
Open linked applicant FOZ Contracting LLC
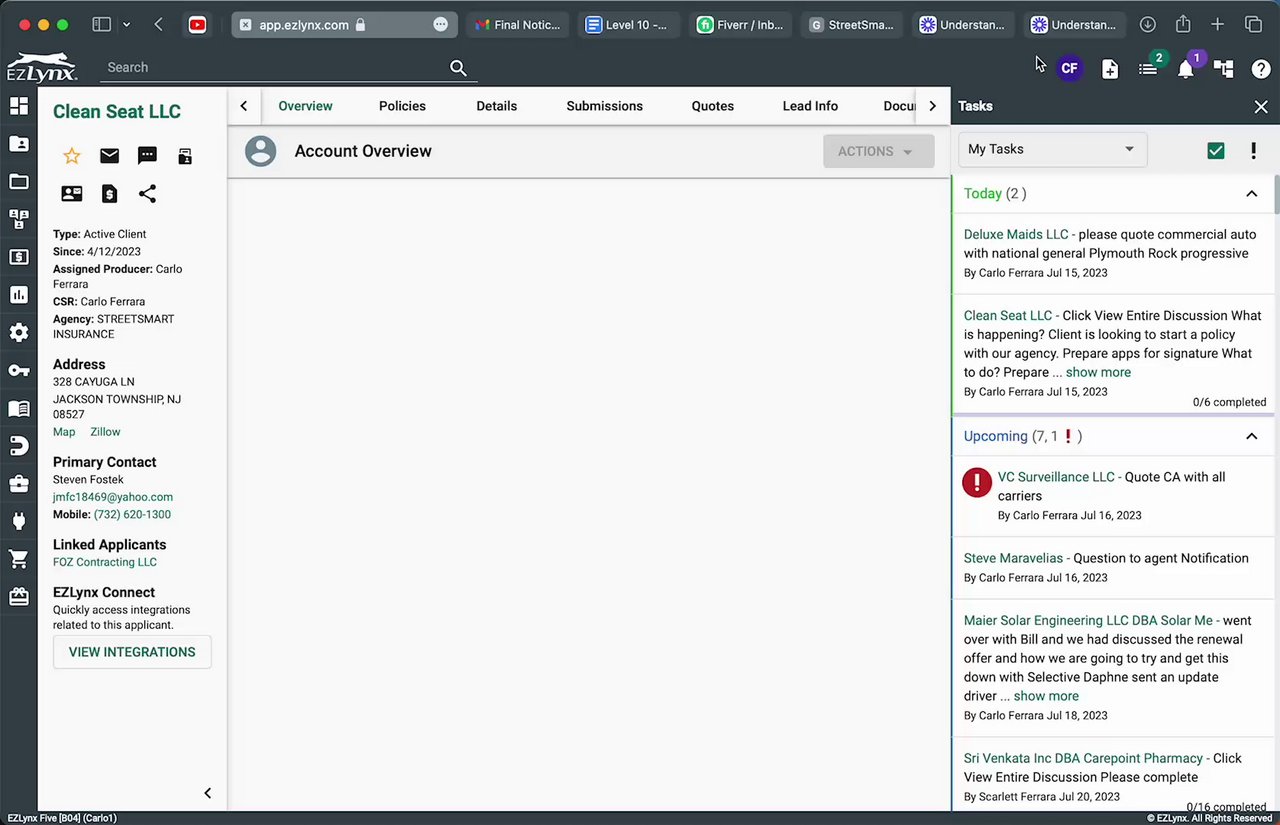pyautogui.click(x=105, y=562)
